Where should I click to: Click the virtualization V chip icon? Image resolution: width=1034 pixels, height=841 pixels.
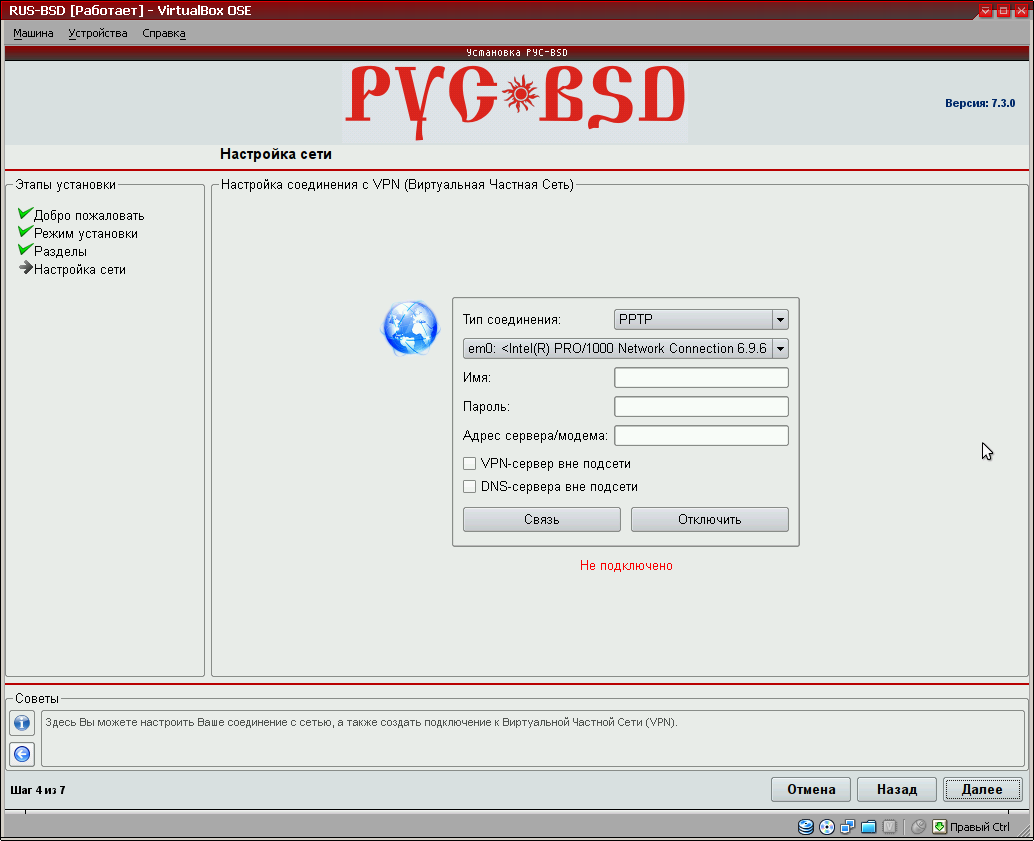point(890,826)
